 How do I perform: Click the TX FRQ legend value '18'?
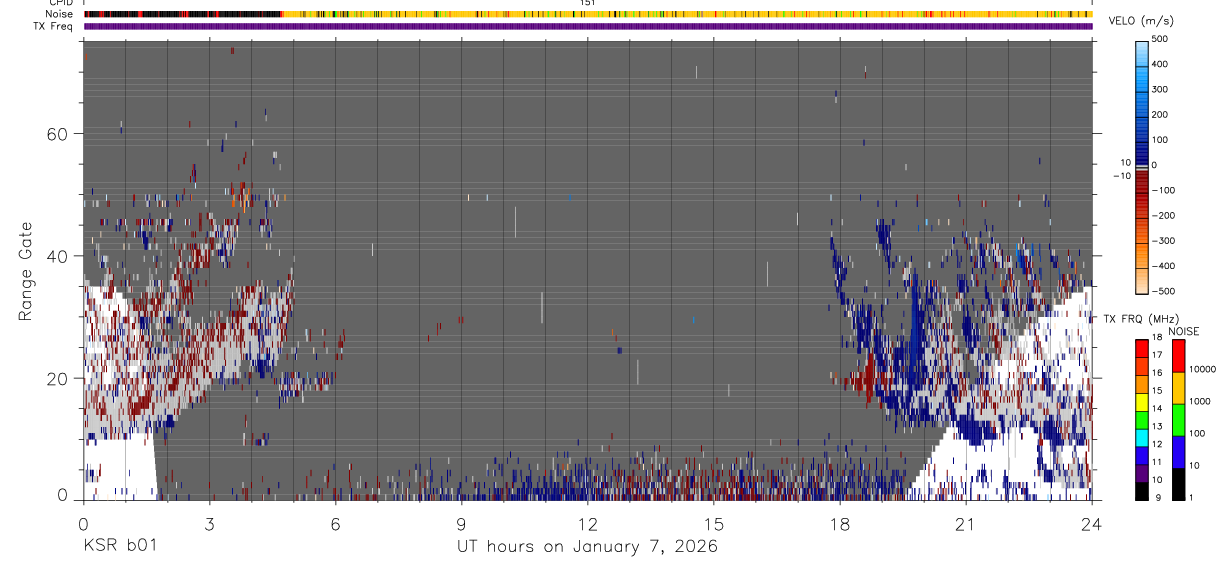(1157, 337)
